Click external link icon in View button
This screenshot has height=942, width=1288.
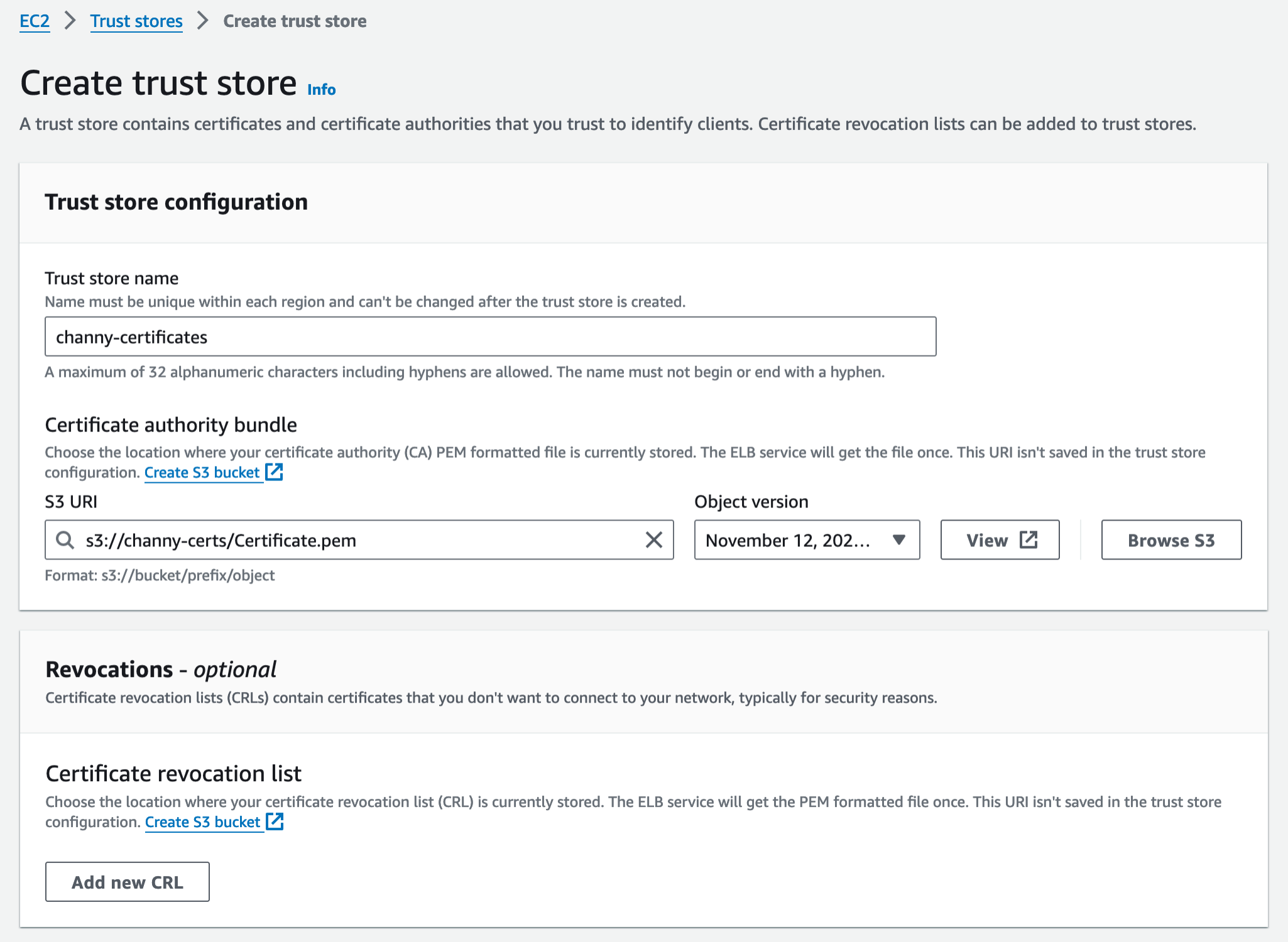tap(1028, 539)
